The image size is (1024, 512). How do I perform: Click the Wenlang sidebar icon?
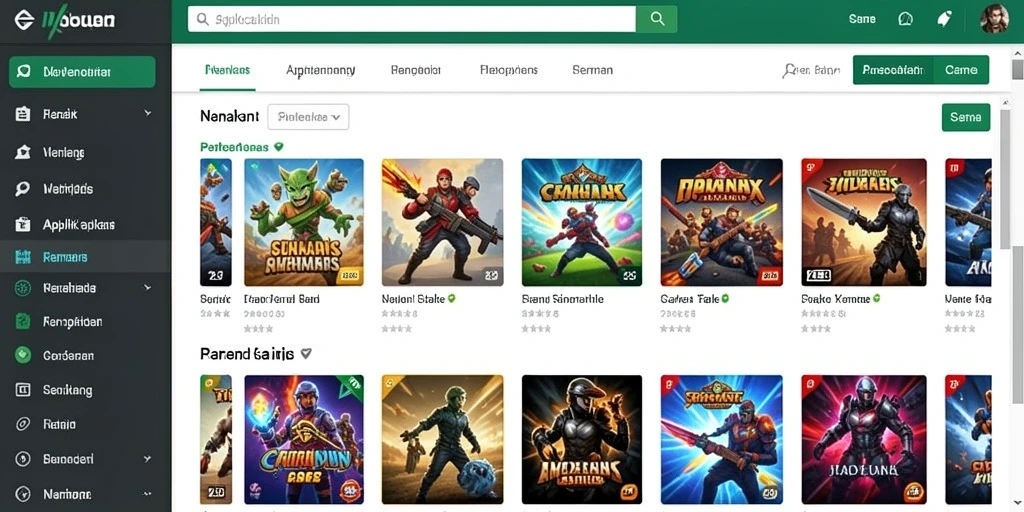tap(23, 153)
